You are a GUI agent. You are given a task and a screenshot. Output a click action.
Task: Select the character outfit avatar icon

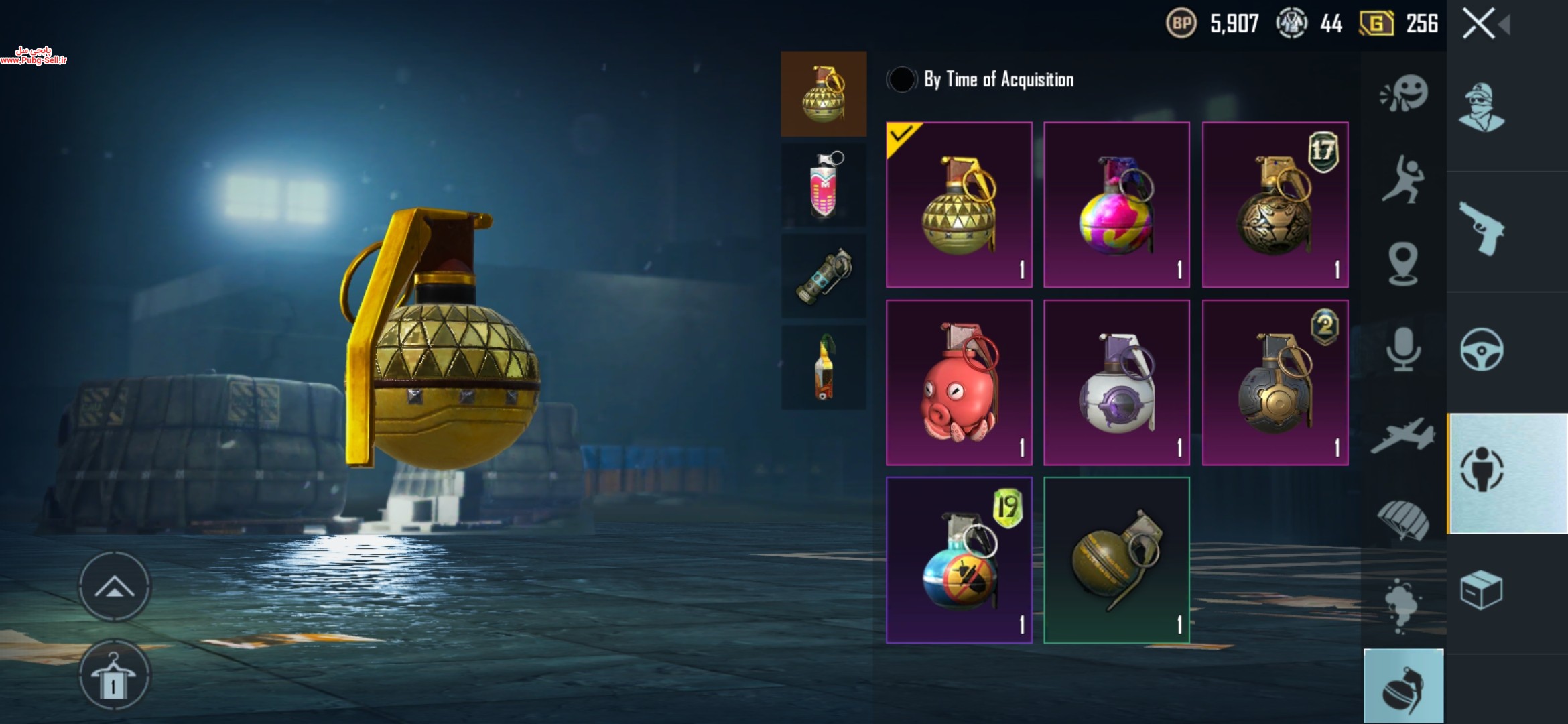pyautogui.click(x=1482, y=107)
